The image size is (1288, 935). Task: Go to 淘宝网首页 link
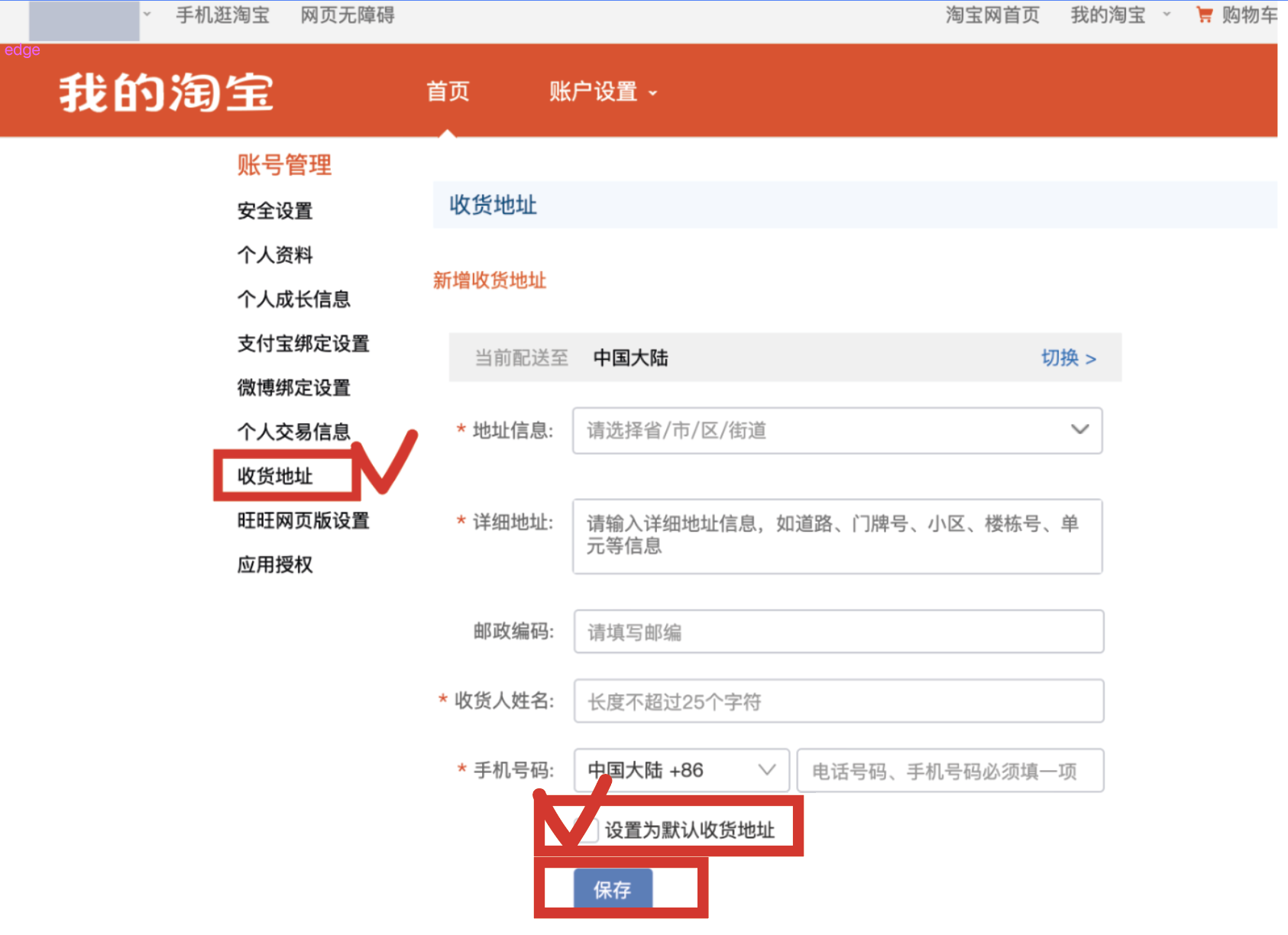pyautogui.click(x=992, y=15)
